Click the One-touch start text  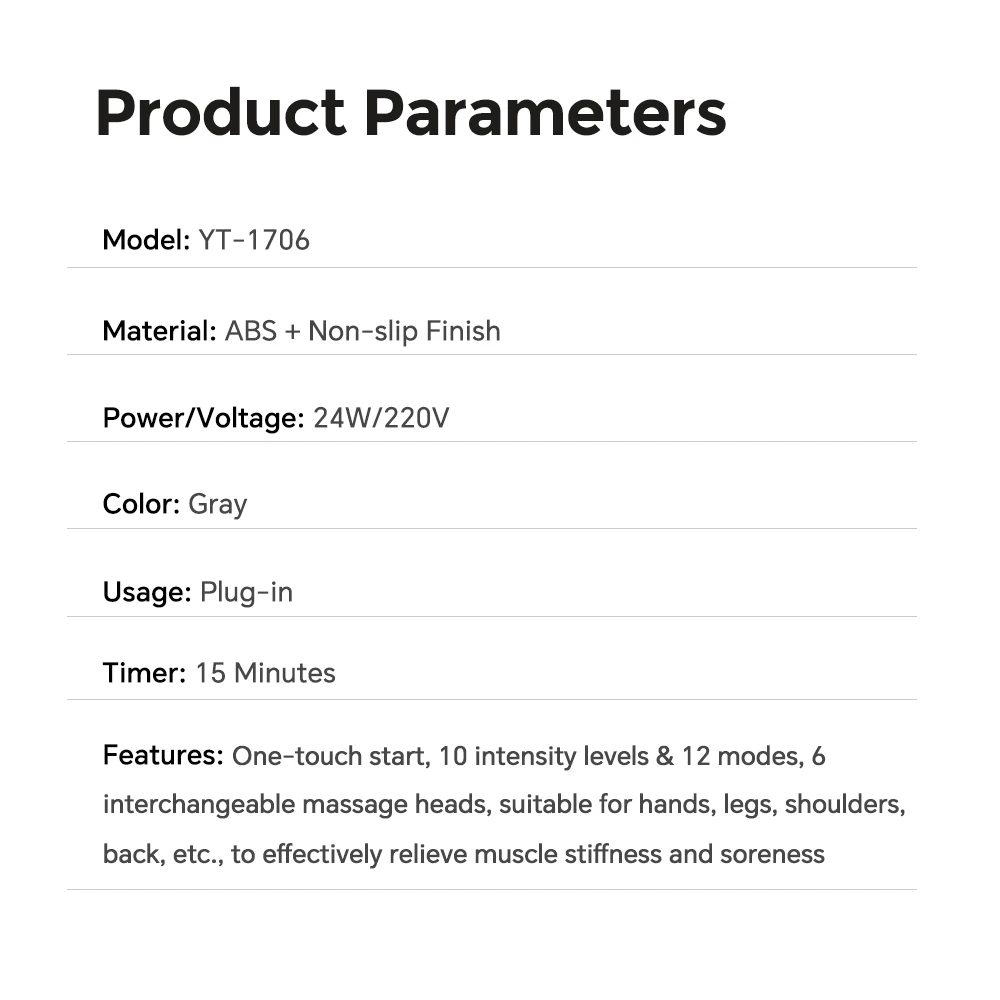330,756
